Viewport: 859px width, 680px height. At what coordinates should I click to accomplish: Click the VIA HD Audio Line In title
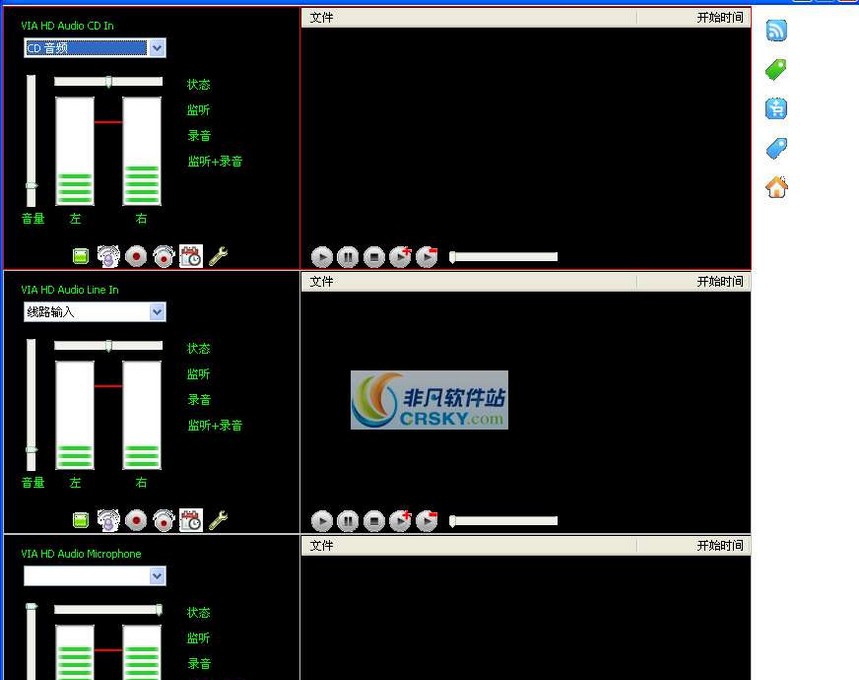tap(70, 290)
